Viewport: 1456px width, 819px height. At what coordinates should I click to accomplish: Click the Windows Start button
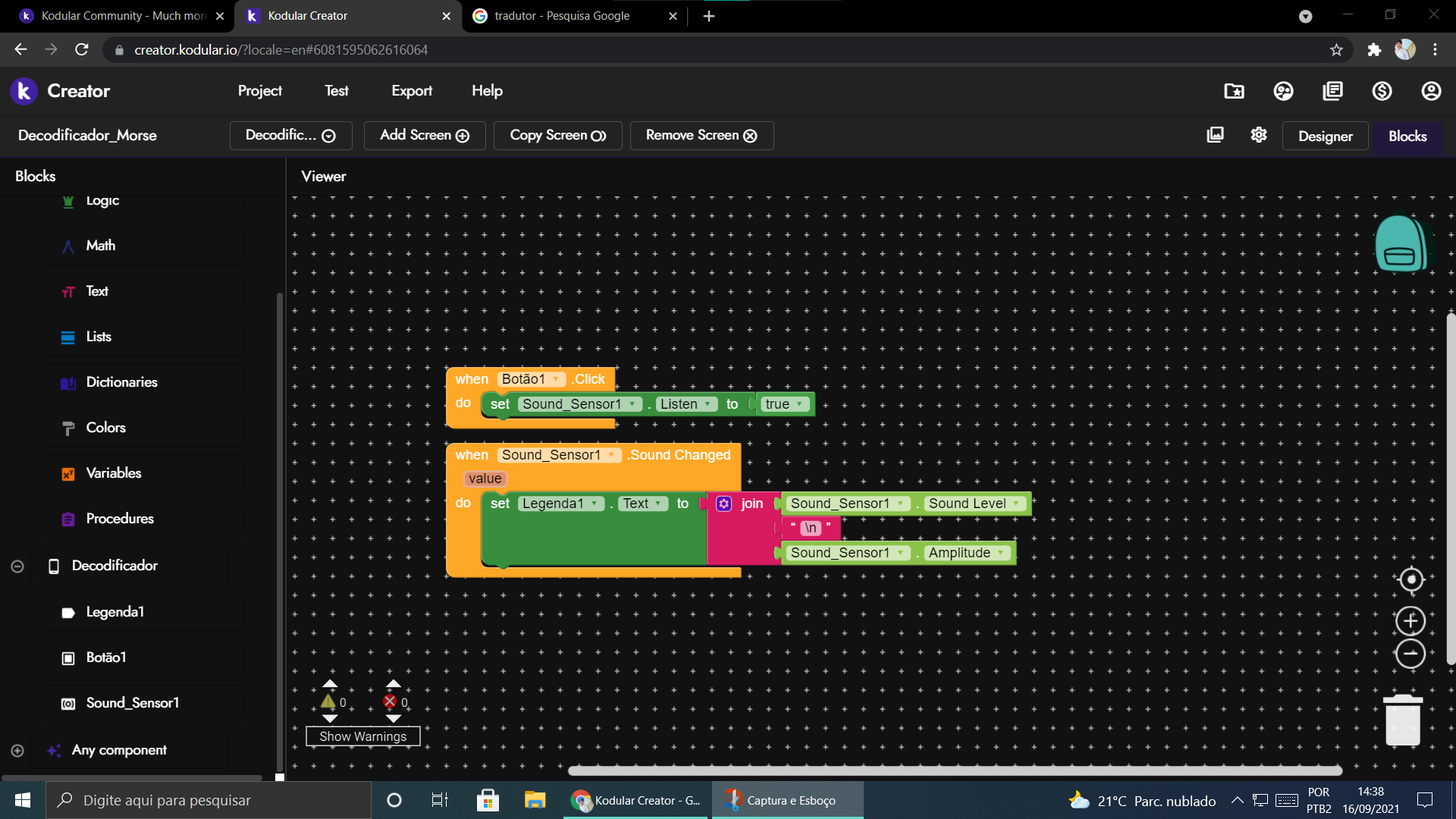click(23, 800)
